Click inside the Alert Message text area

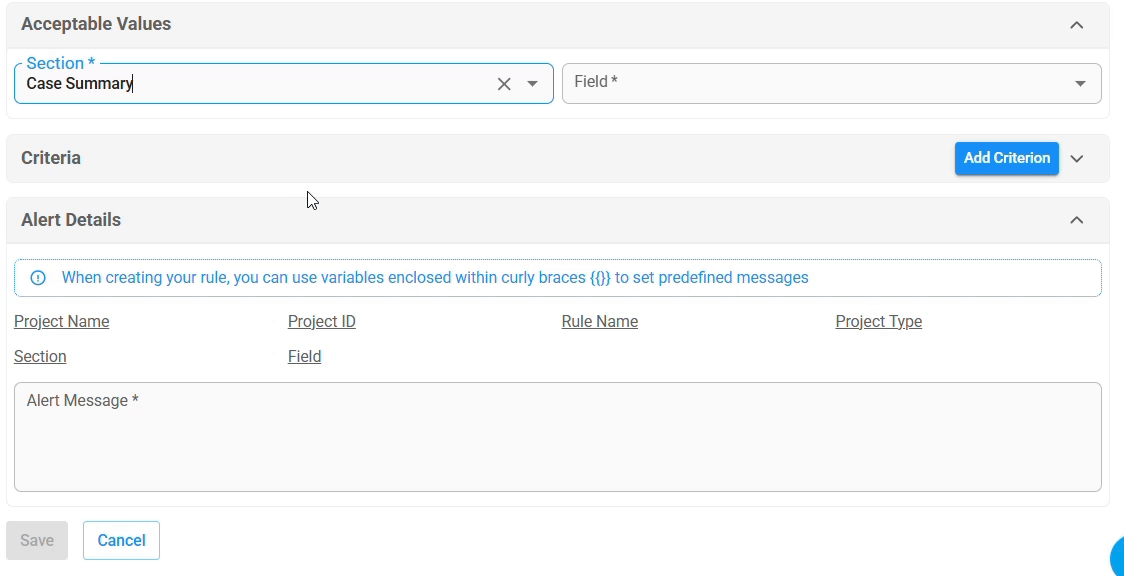(558, 437)
